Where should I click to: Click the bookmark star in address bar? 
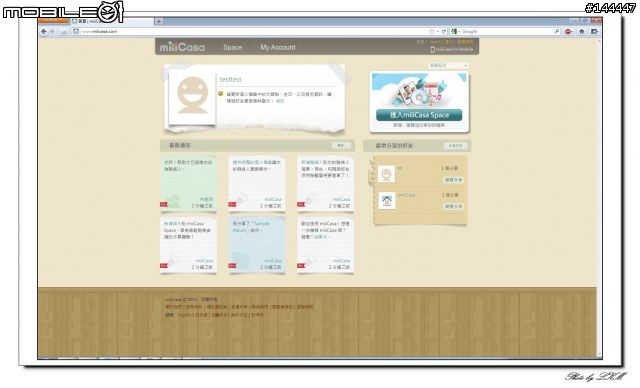(x=431, y=31)
